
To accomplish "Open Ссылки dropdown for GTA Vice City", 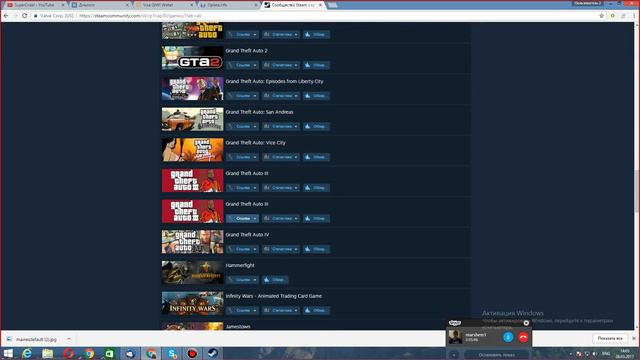I will point(242,157).
